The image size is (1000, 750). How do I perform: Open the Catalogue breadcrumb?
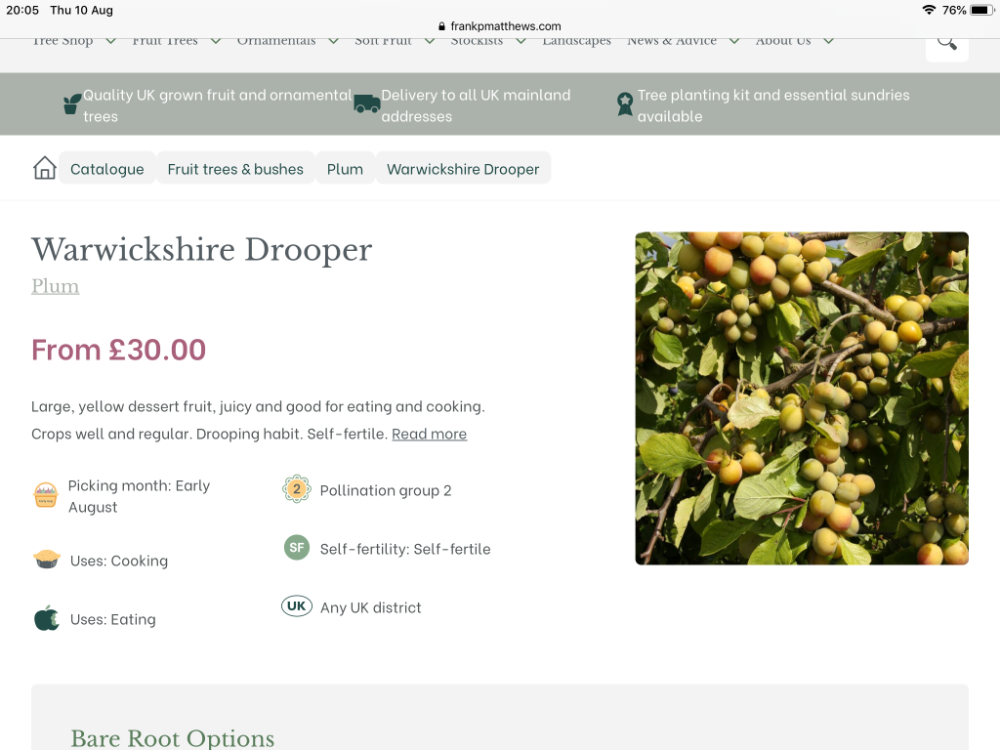[107, 169]
